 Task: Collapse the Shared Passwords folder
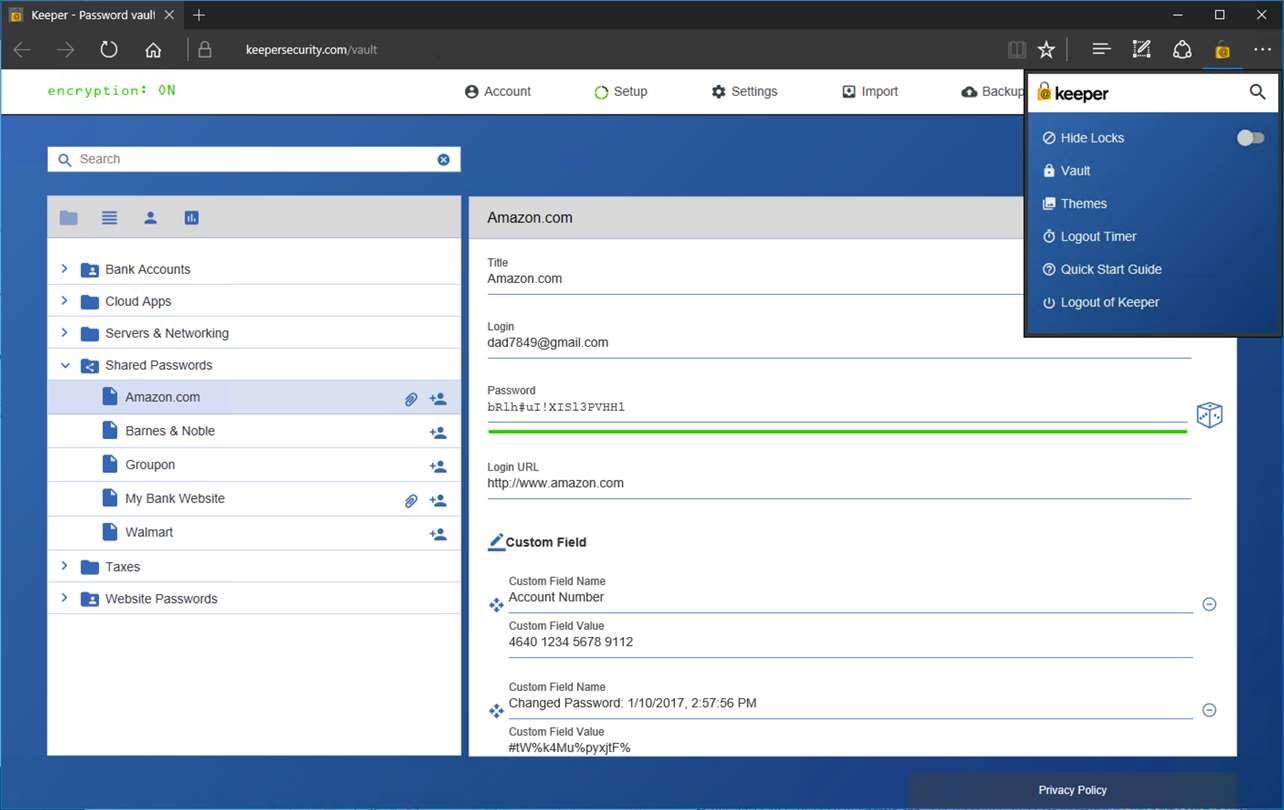(64, 365)
